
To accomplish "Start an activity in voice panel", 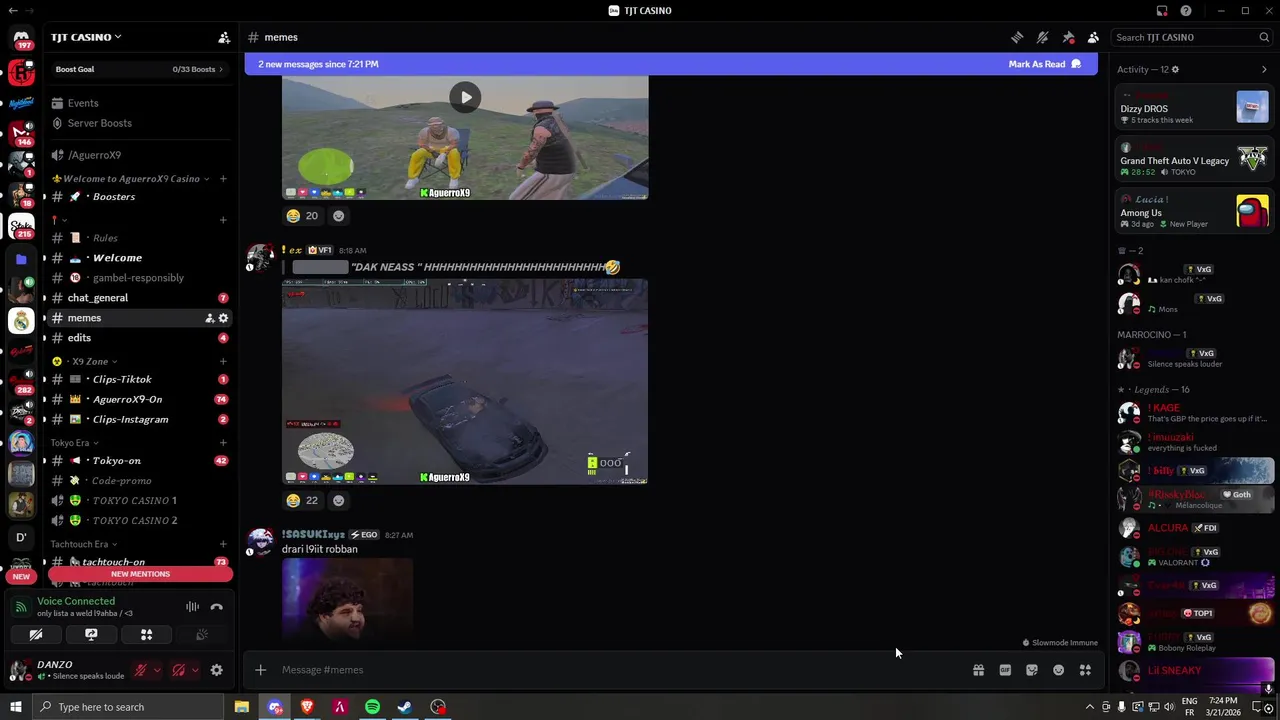I will pos(146,634).
